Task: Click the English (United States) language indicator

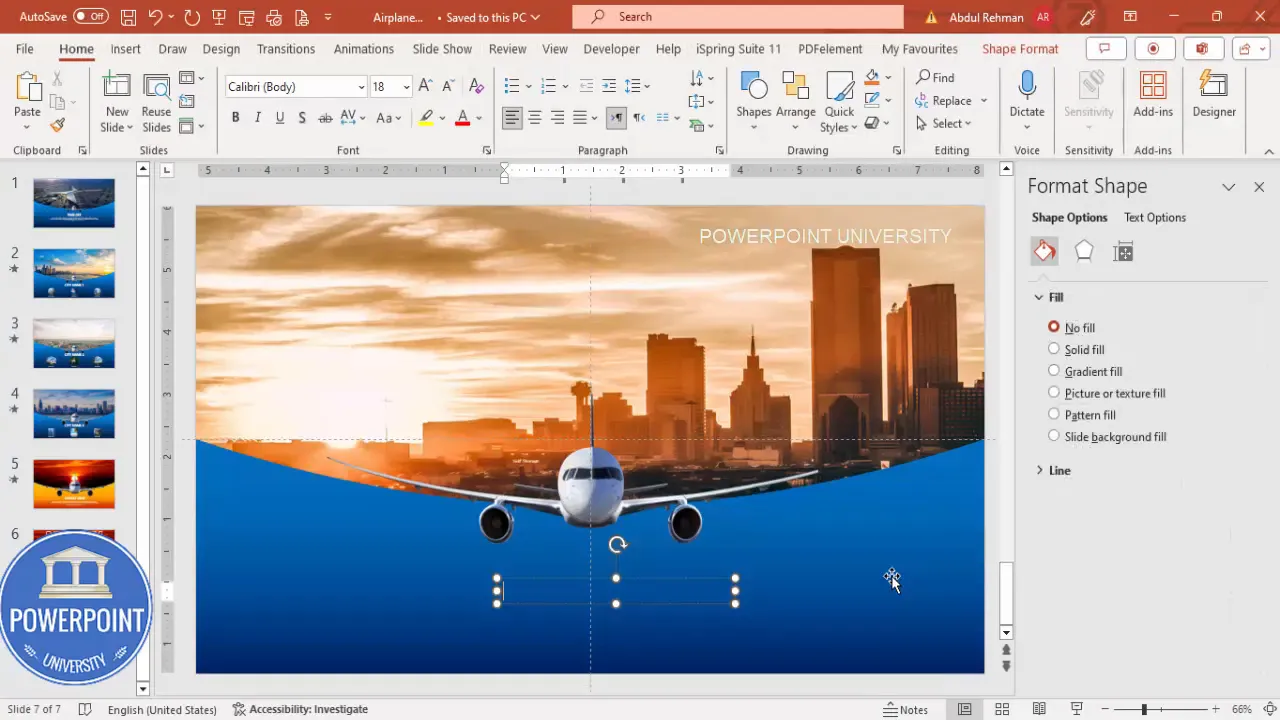Action: pyautogui.click(x=162, y=709)
